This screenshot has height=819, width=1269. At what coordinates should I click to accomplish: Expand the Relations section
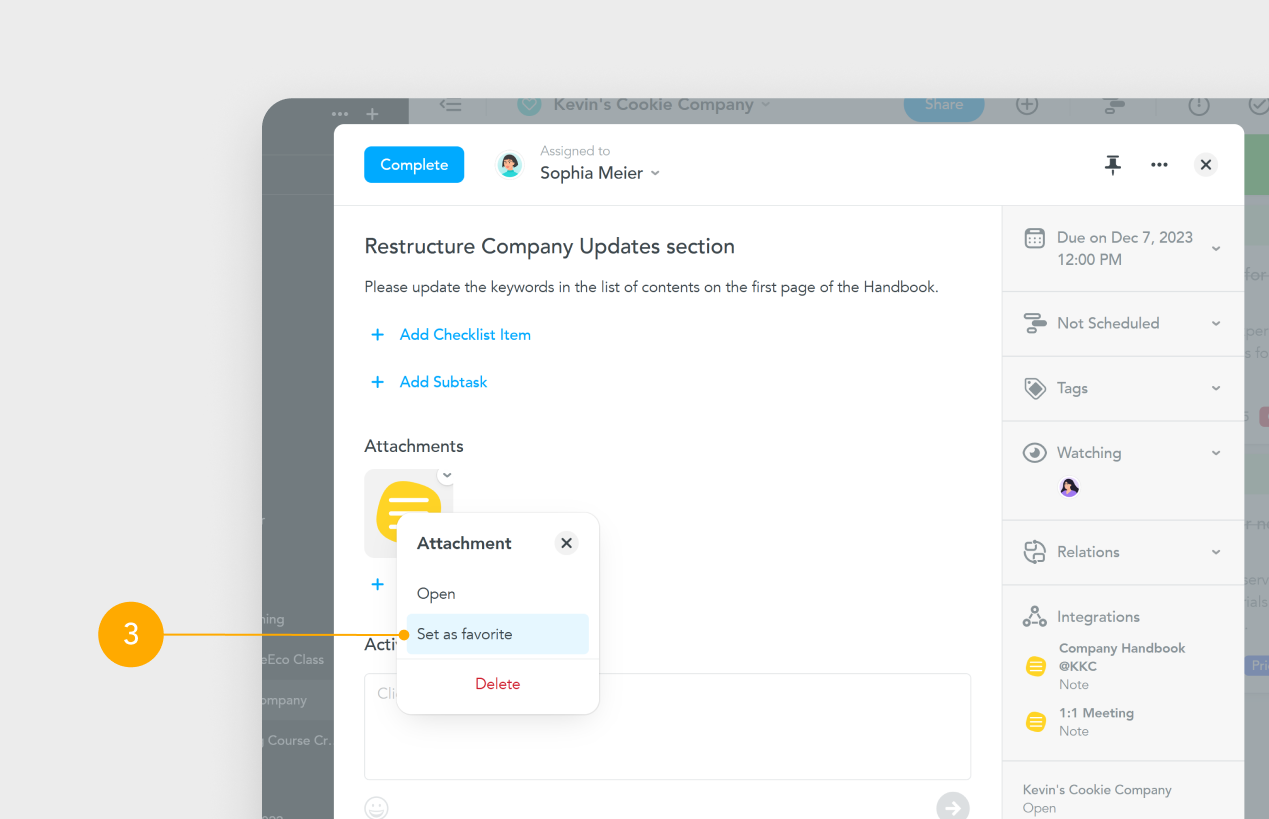[1216, 552]
